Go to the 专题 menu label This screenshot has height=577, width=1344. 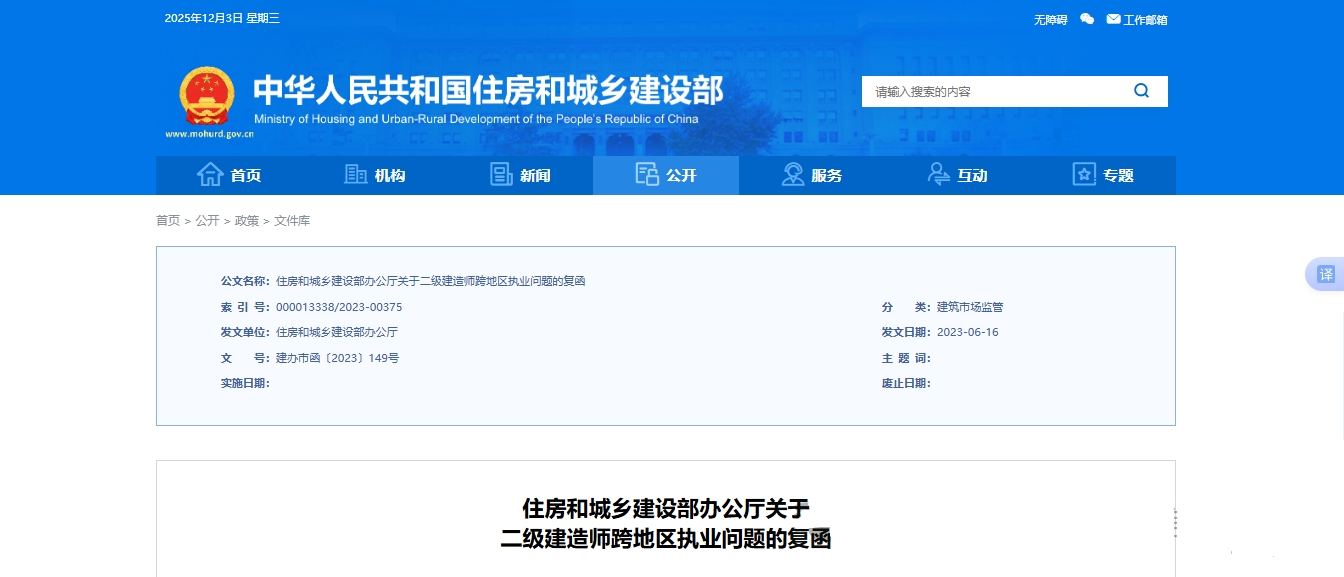(x=1118, y=176)
